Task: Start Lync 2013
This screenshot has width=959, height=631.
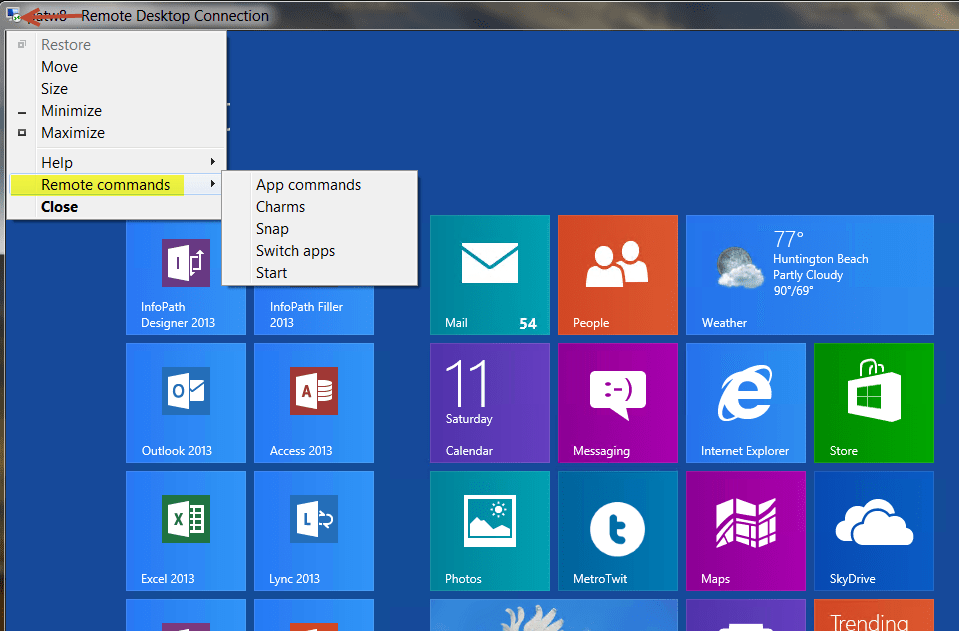Action: [313, 530]
